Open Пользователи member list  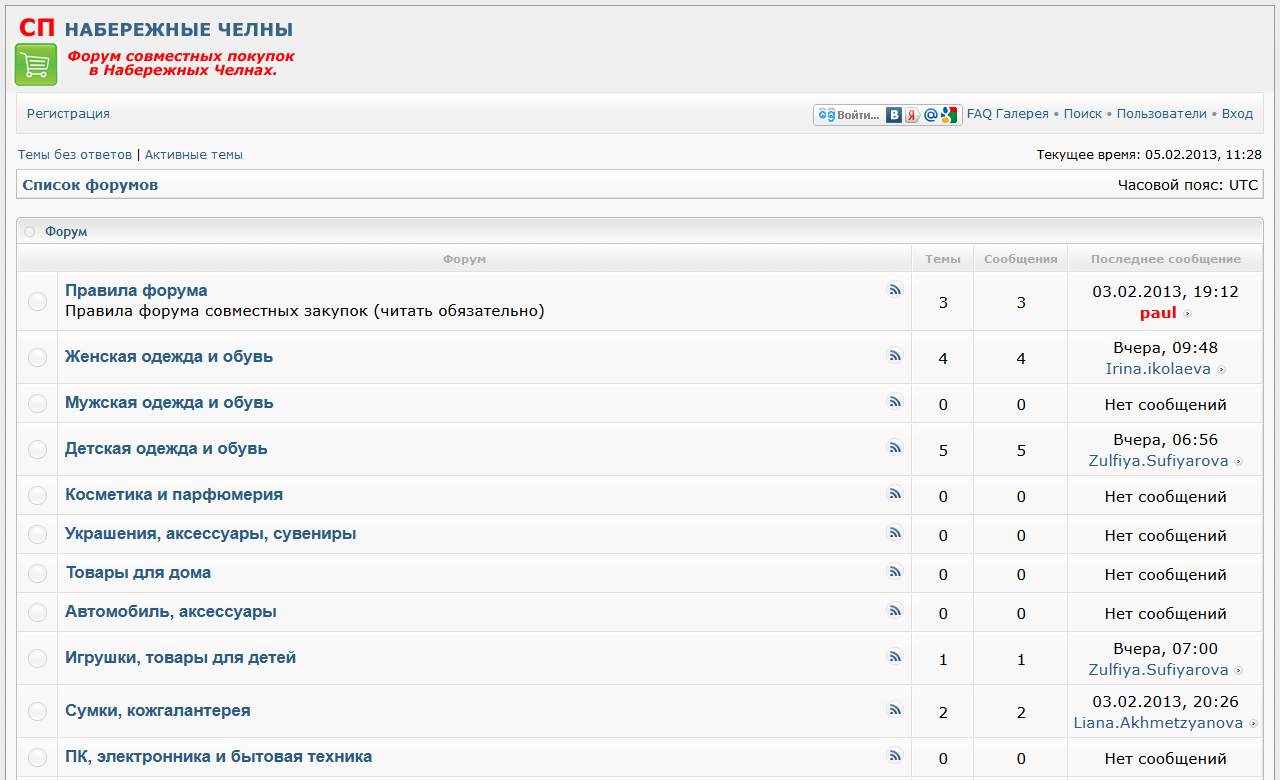click(x=1161, y=114)
